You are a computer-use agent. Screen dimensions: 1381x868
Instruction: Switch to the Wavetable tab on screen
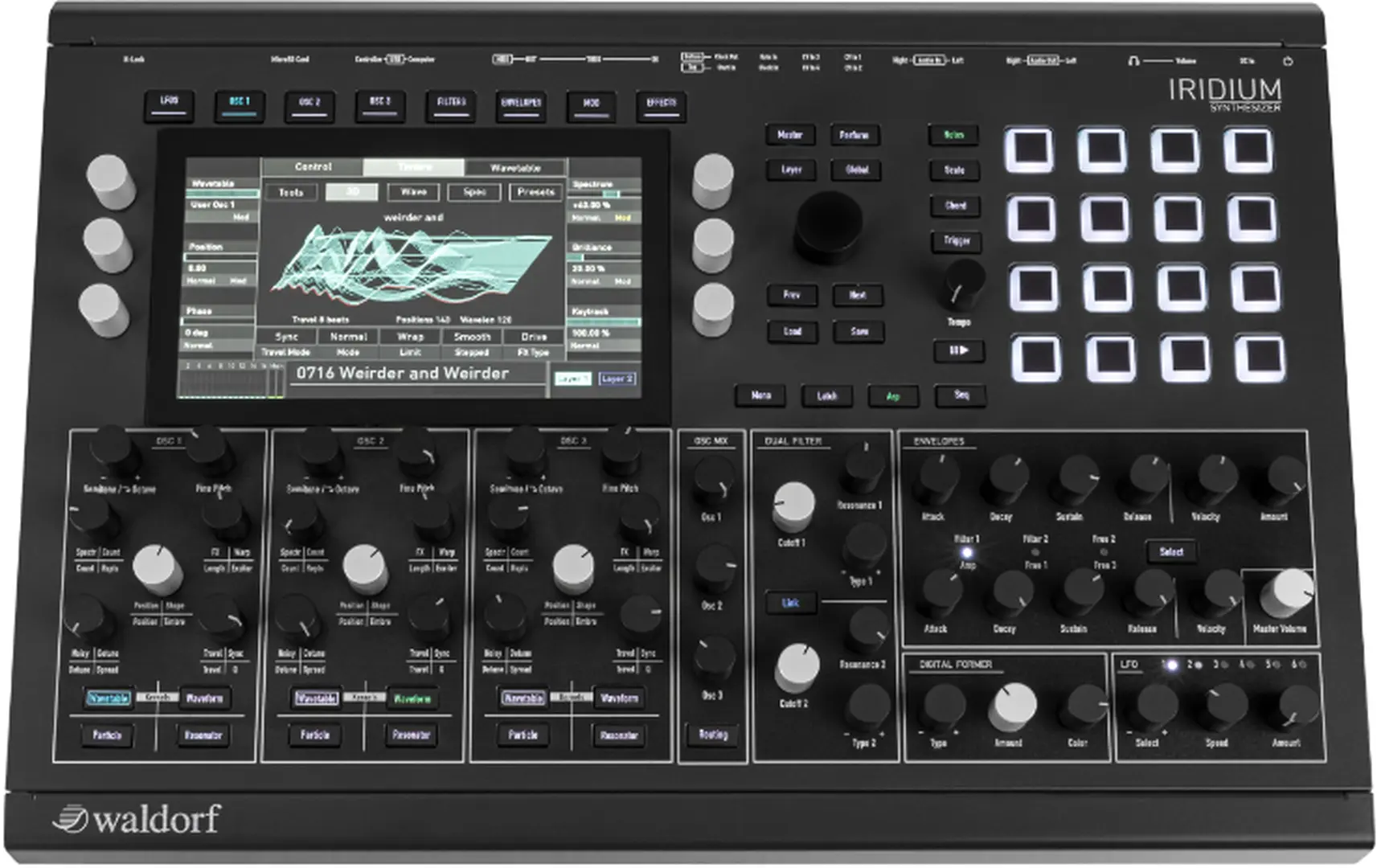(x=517, y=166)
